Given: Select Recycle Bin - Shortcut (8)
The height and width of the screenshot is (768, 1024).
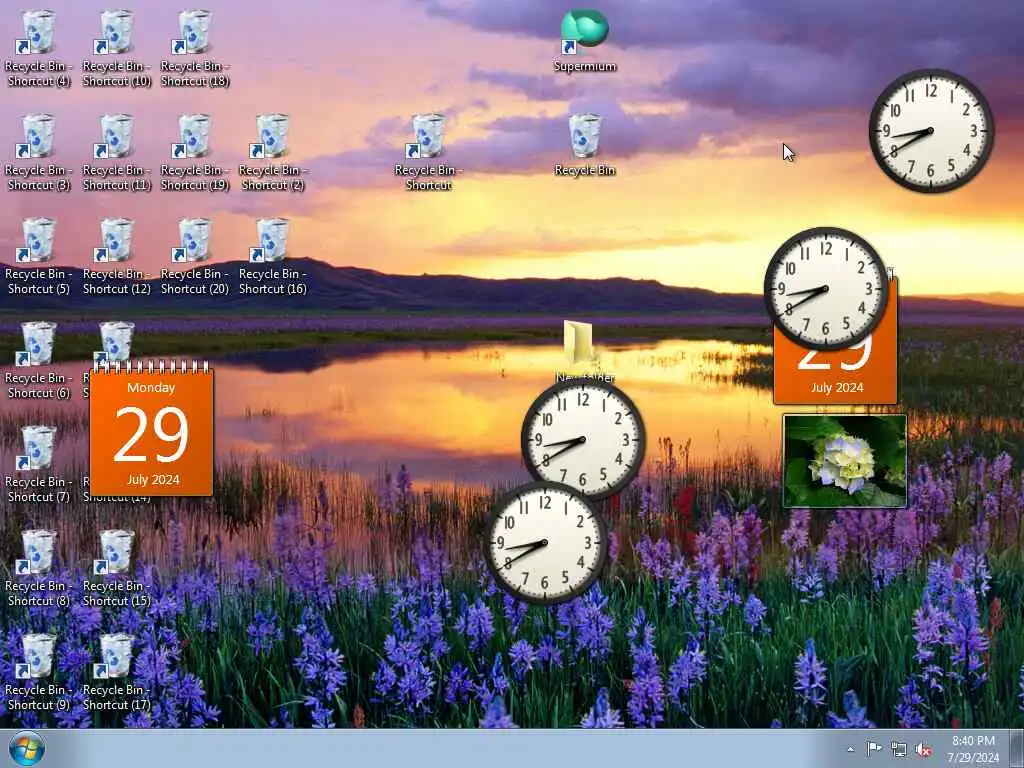Looking at the screenshot, I should tap(38, 568).
